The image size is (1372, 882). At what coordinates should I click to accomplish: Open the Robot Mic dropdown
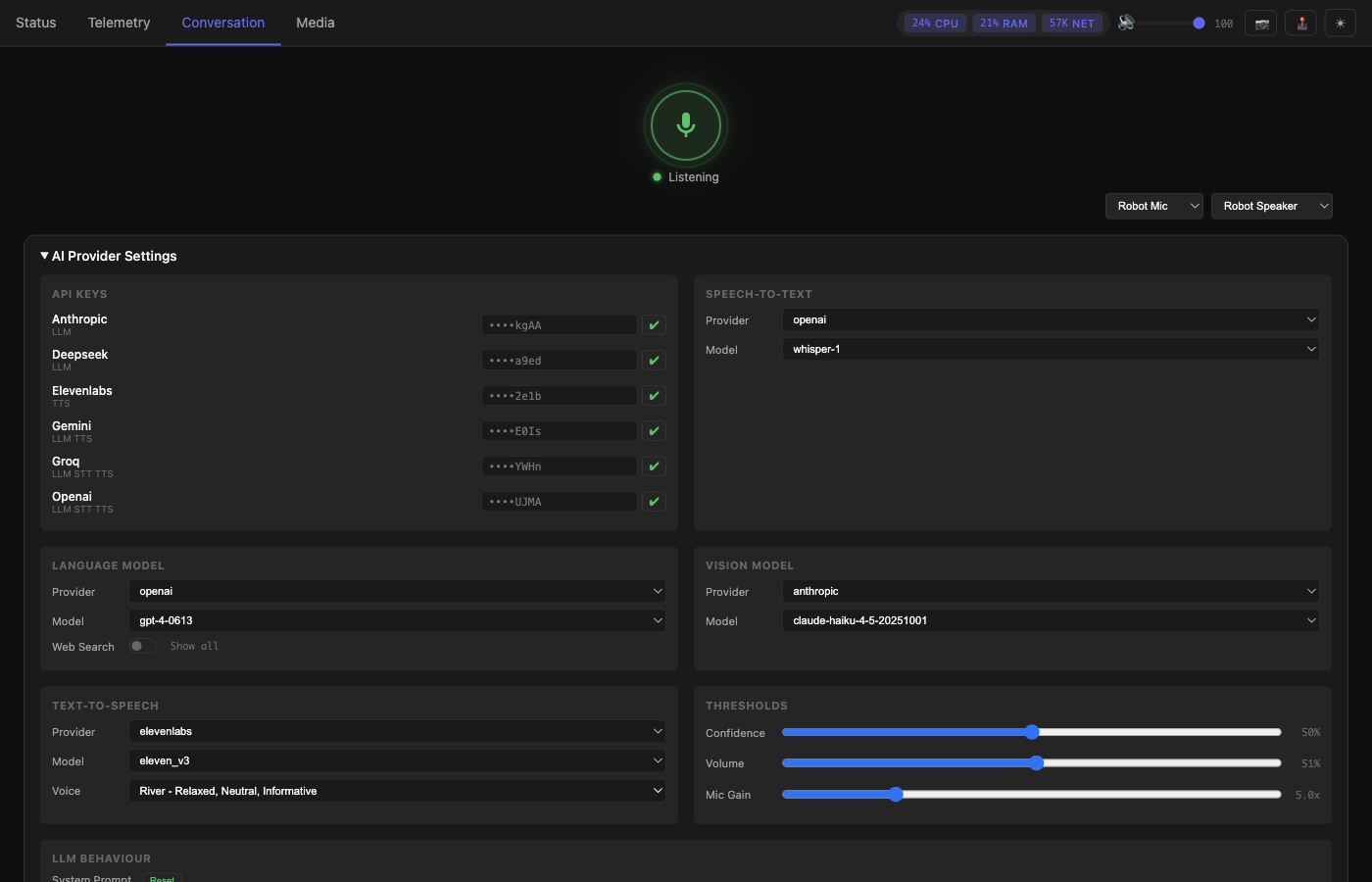tap(1153, 206)
